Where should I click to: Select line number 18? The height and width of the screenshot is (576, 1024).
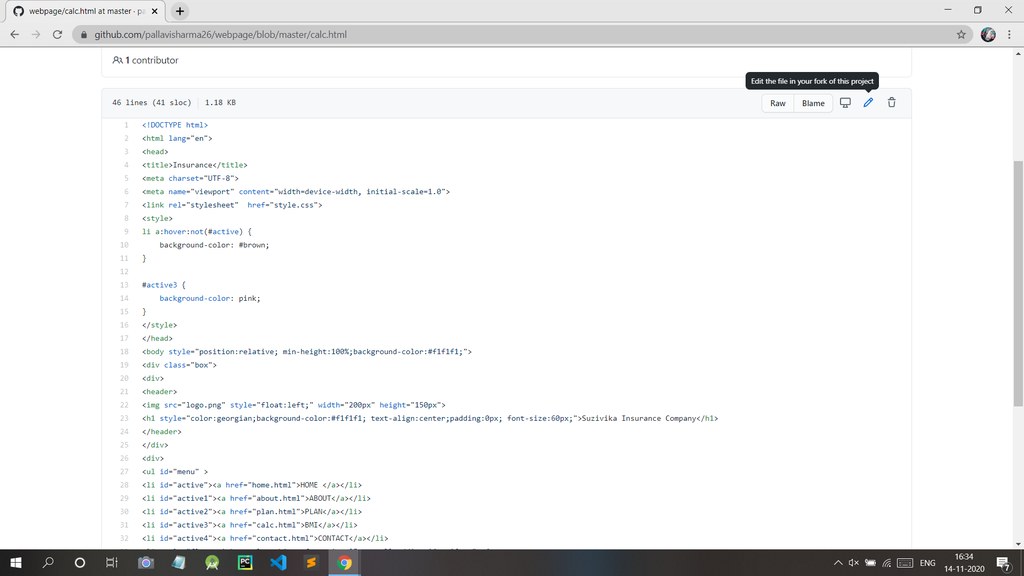124,351
